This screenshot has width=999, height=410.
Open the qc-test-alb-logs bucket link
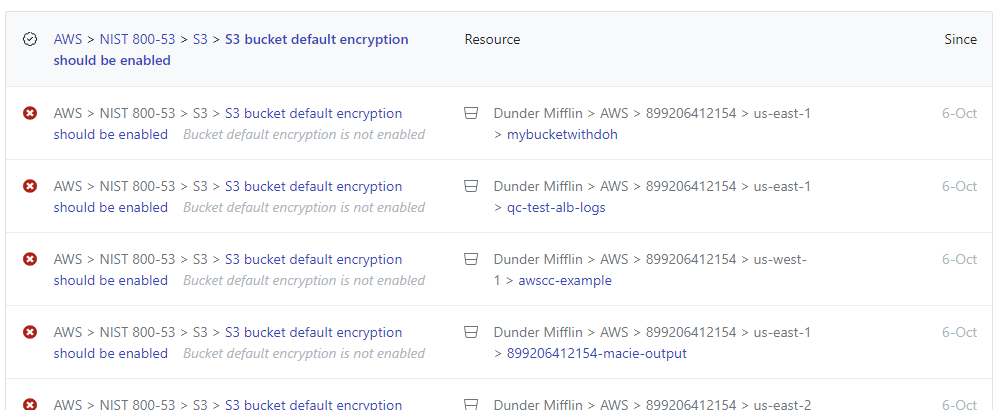556,208
